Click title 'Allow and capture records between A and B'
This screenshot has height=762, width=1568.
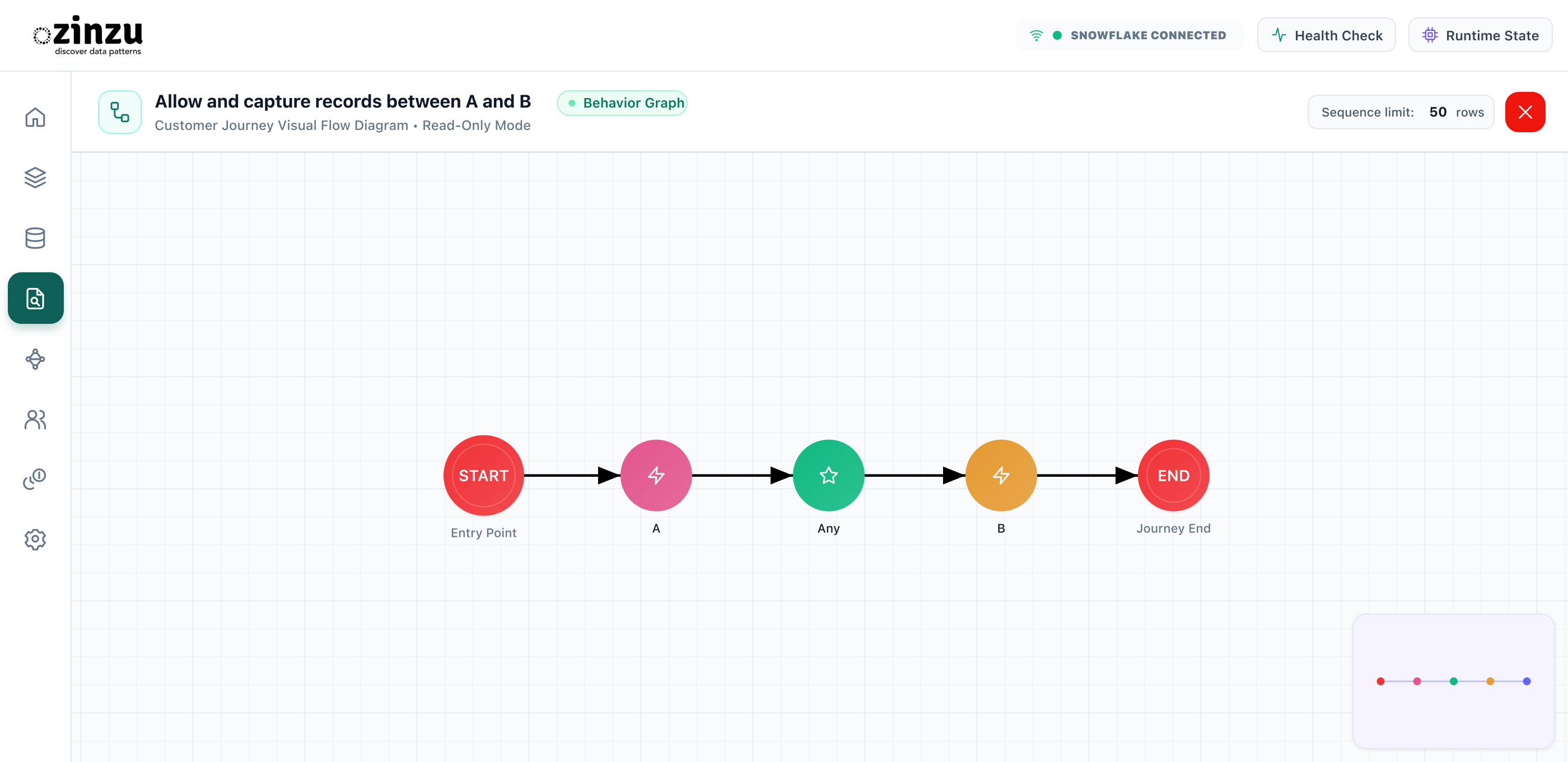click(x=343, y=101)
